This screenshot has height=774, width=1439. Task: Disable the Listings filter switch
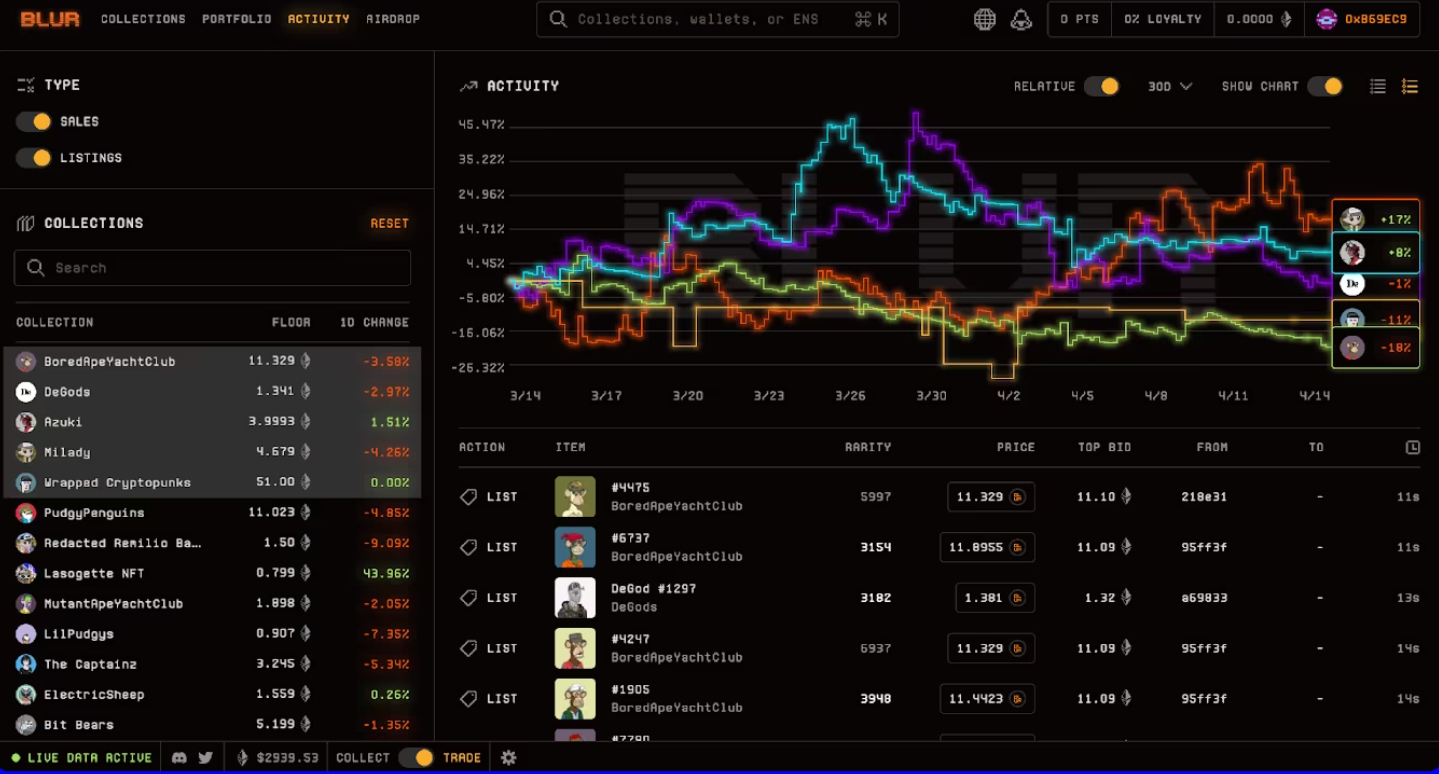[x=34, y=158]
